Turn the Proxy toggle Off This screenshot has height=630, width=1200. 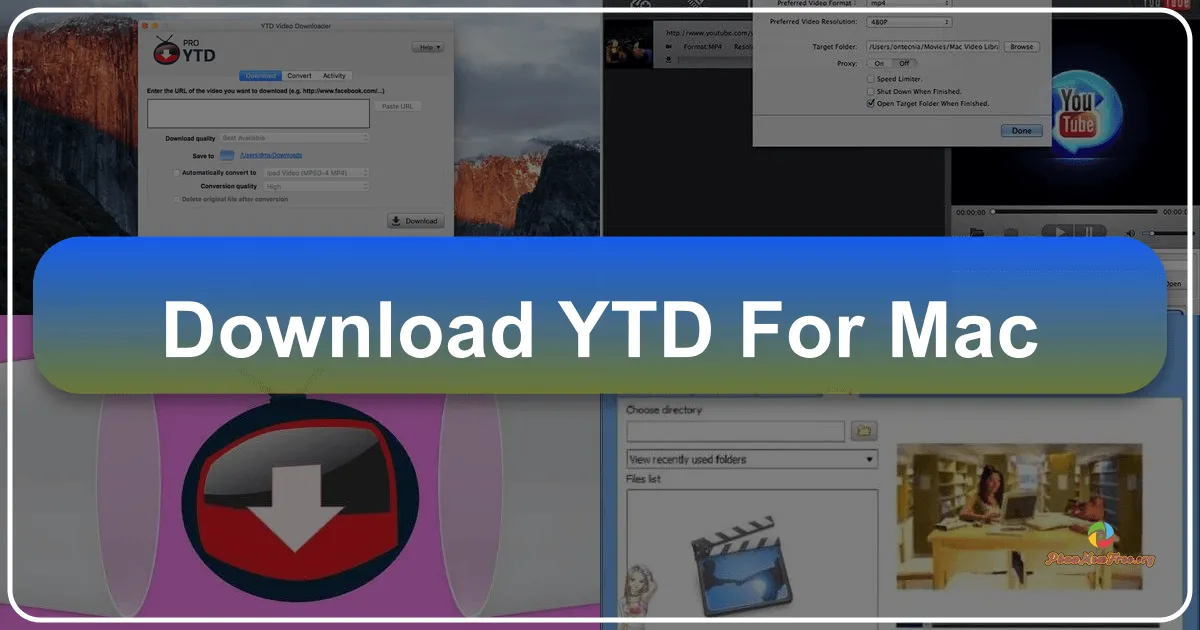[x=905, y=63]
